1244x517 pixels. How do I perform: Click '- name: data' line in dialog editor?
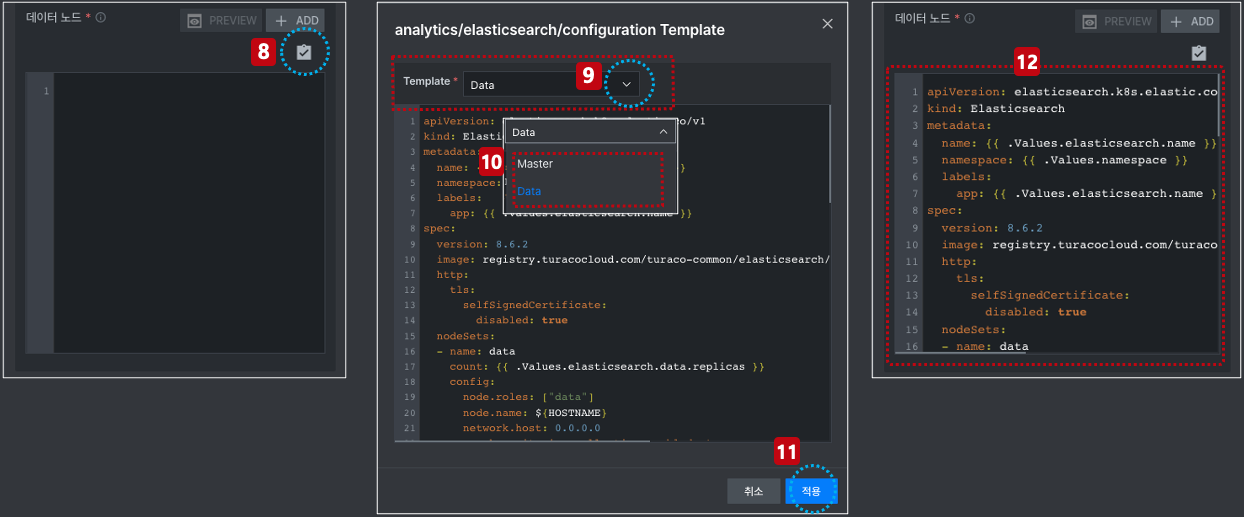point(476,352)
